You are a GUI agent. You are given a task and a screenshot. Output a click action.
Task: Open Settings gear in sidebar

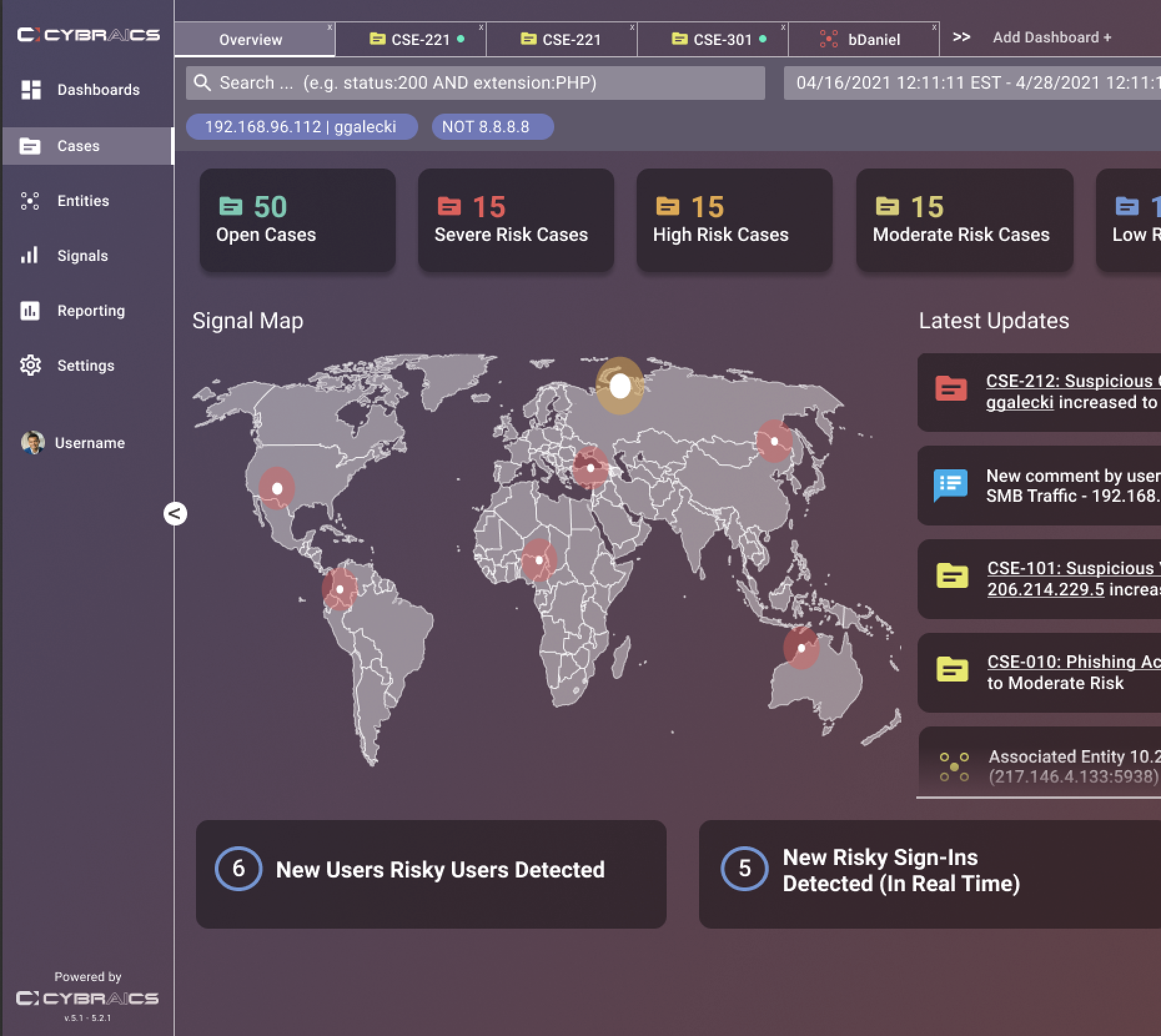point(30,365)
